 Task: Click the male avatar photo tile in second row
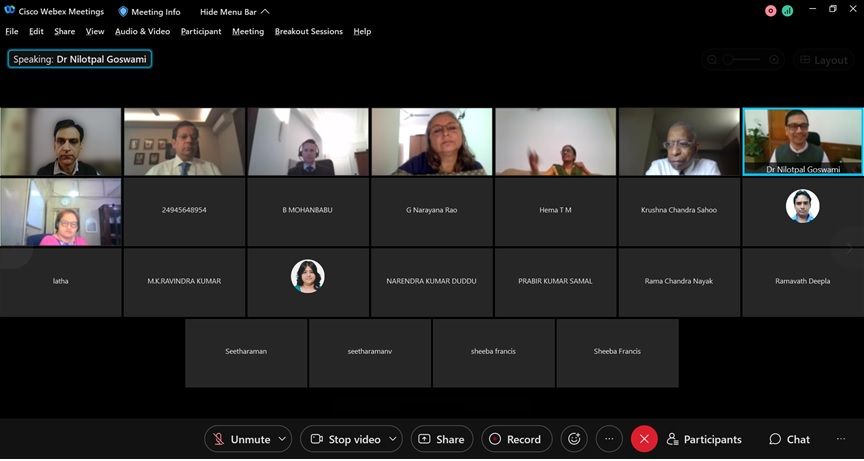pos(803,212)
